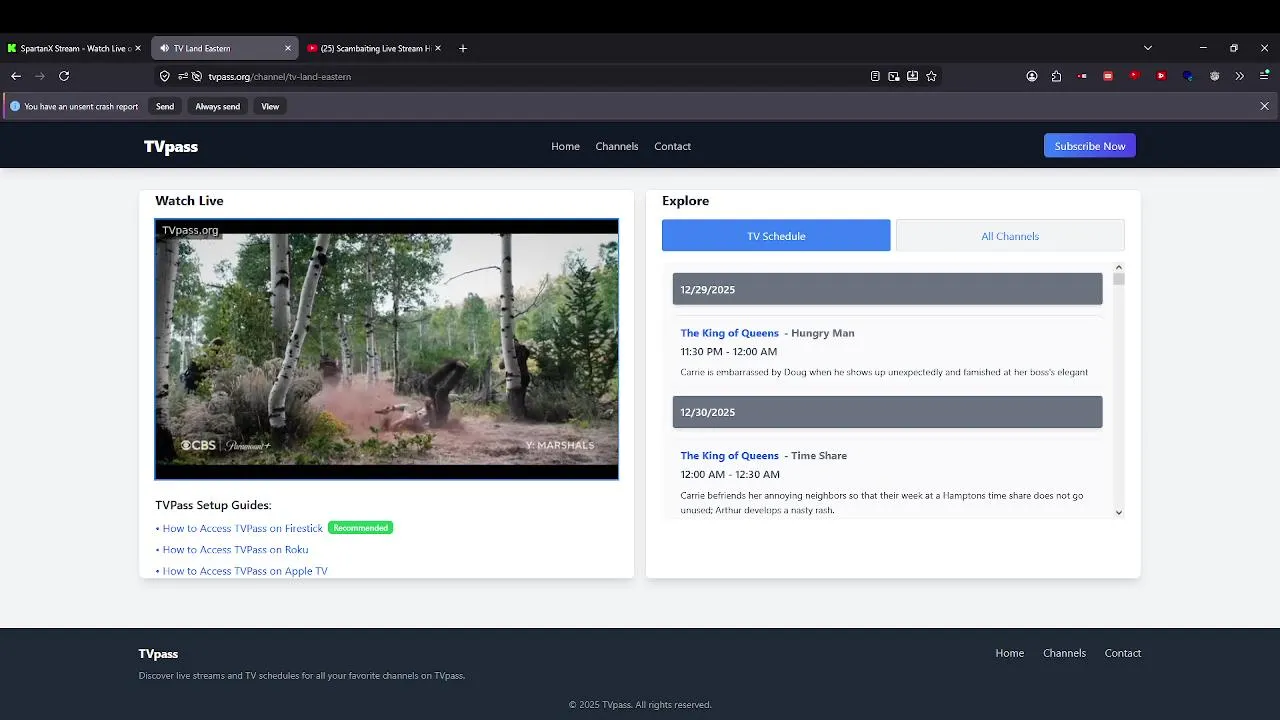The width and height of the screenshot is (1280, 720).
Task: Select the TV Schedule tab
Action: (x=776, y=236)
